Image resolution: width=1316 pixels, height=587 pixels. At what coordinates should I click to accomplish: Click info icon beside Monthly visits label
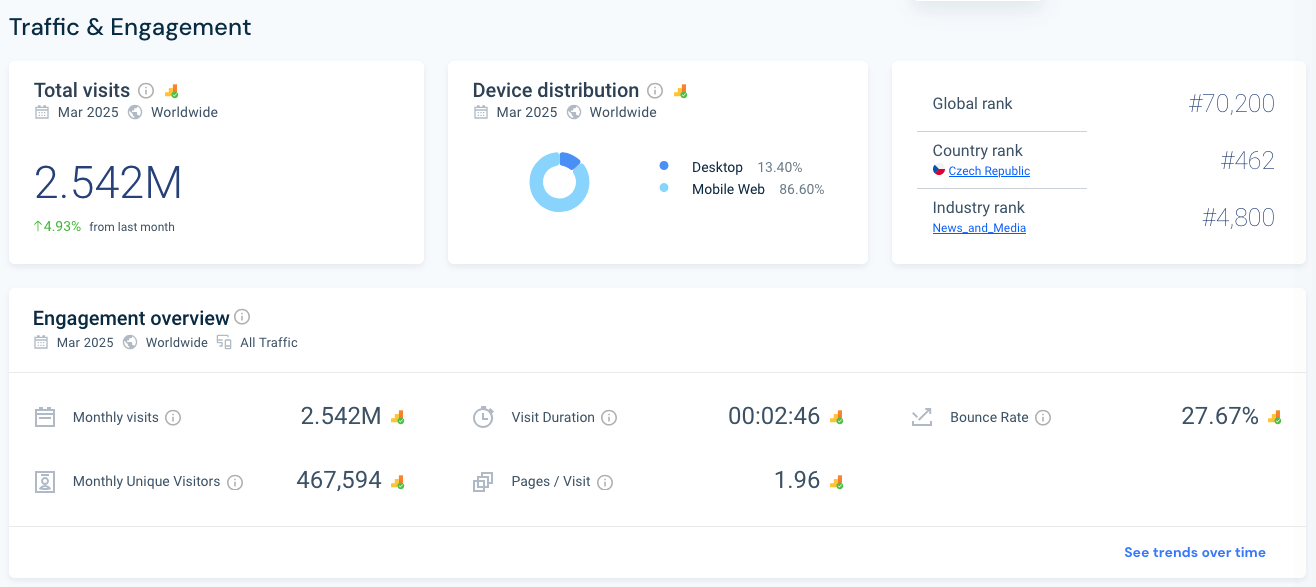point(173,418)
